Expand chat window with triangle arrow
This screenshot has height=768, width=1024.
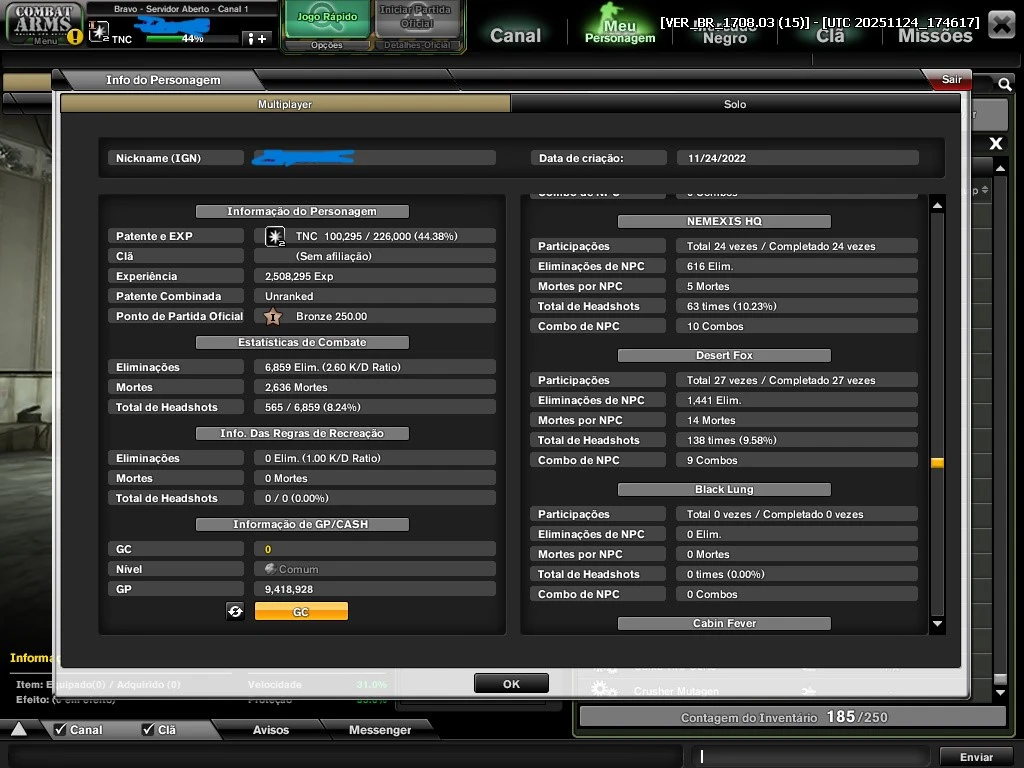(18, 729)
